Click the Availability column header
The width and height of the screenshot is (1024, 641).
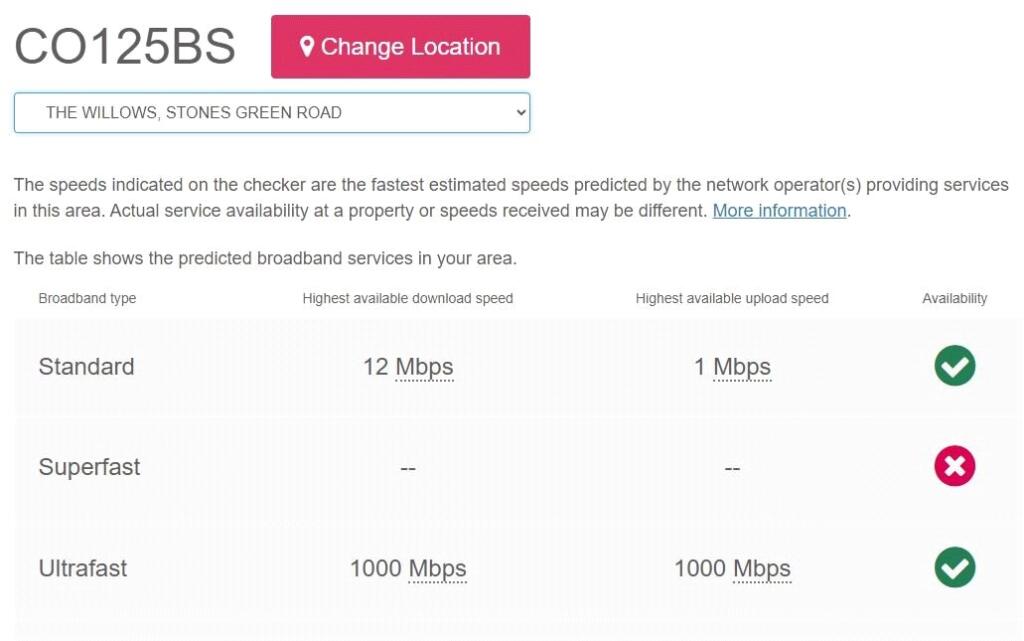[x=954, y=298]
